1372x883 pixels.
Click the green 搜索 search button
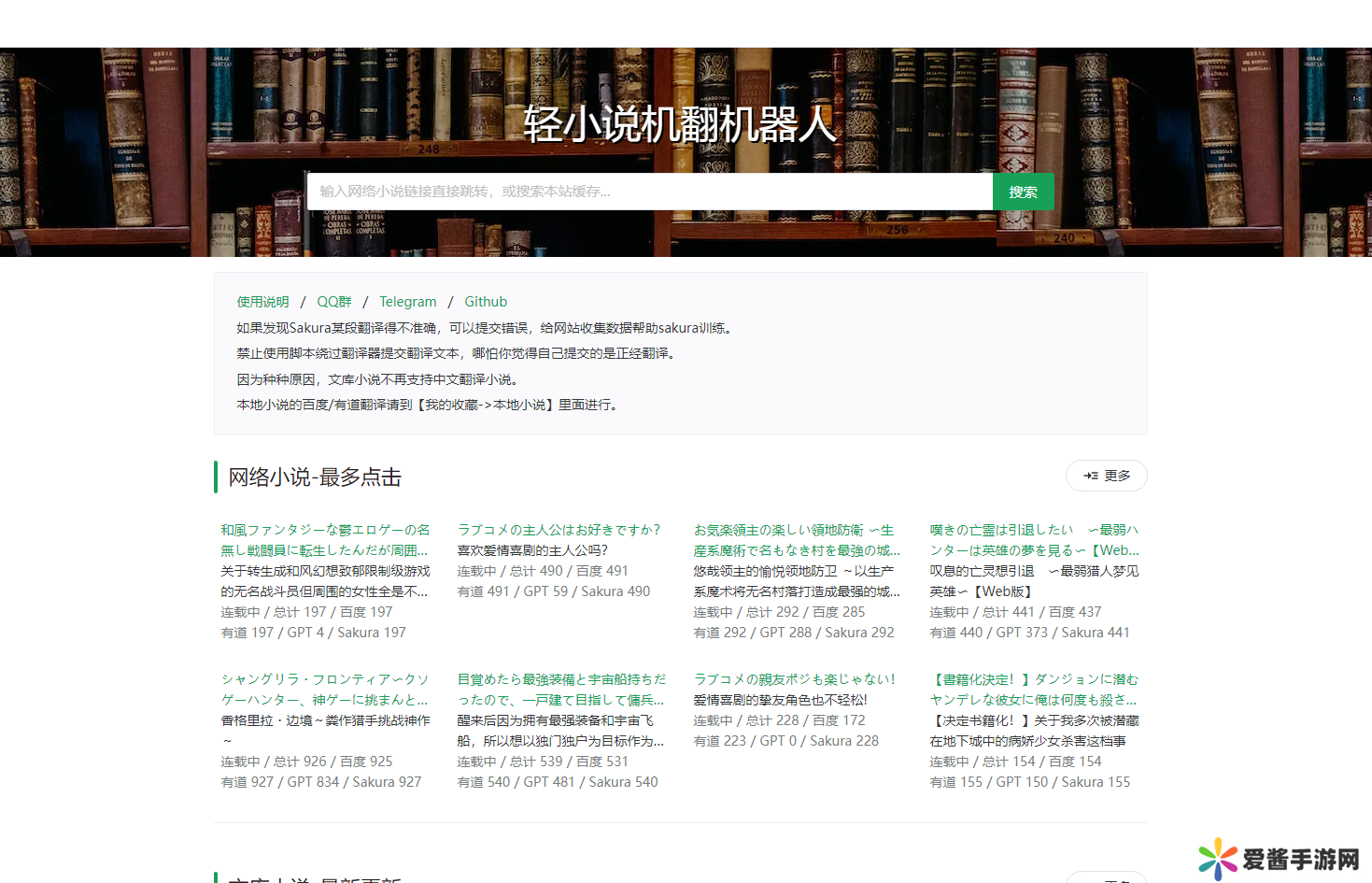click(1023, 192)
